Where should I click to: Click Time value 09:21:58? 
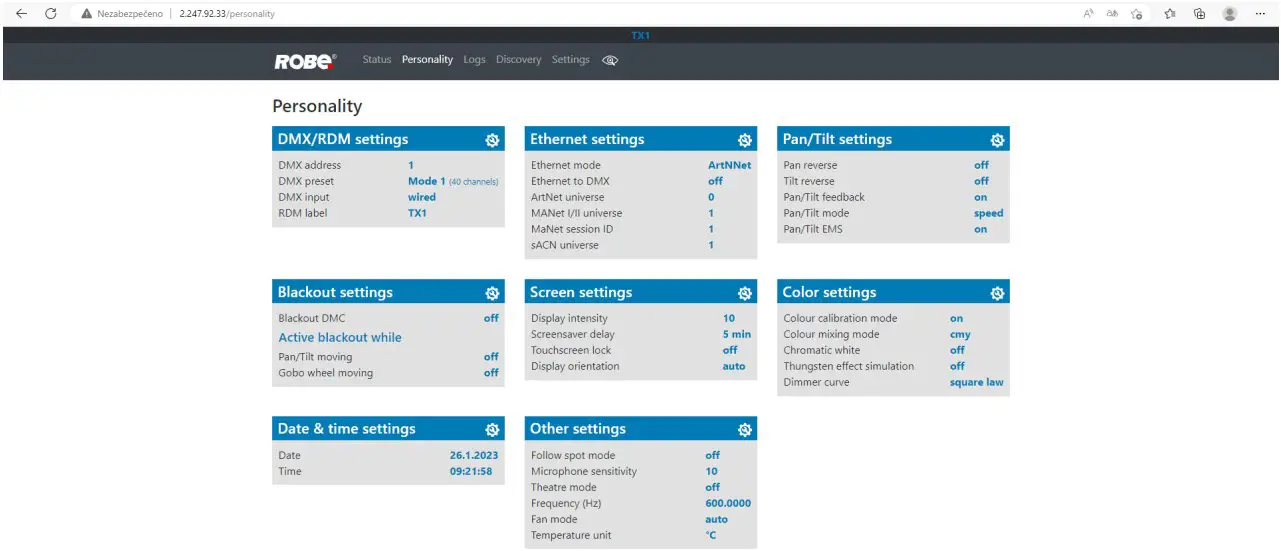coord(471,471)
